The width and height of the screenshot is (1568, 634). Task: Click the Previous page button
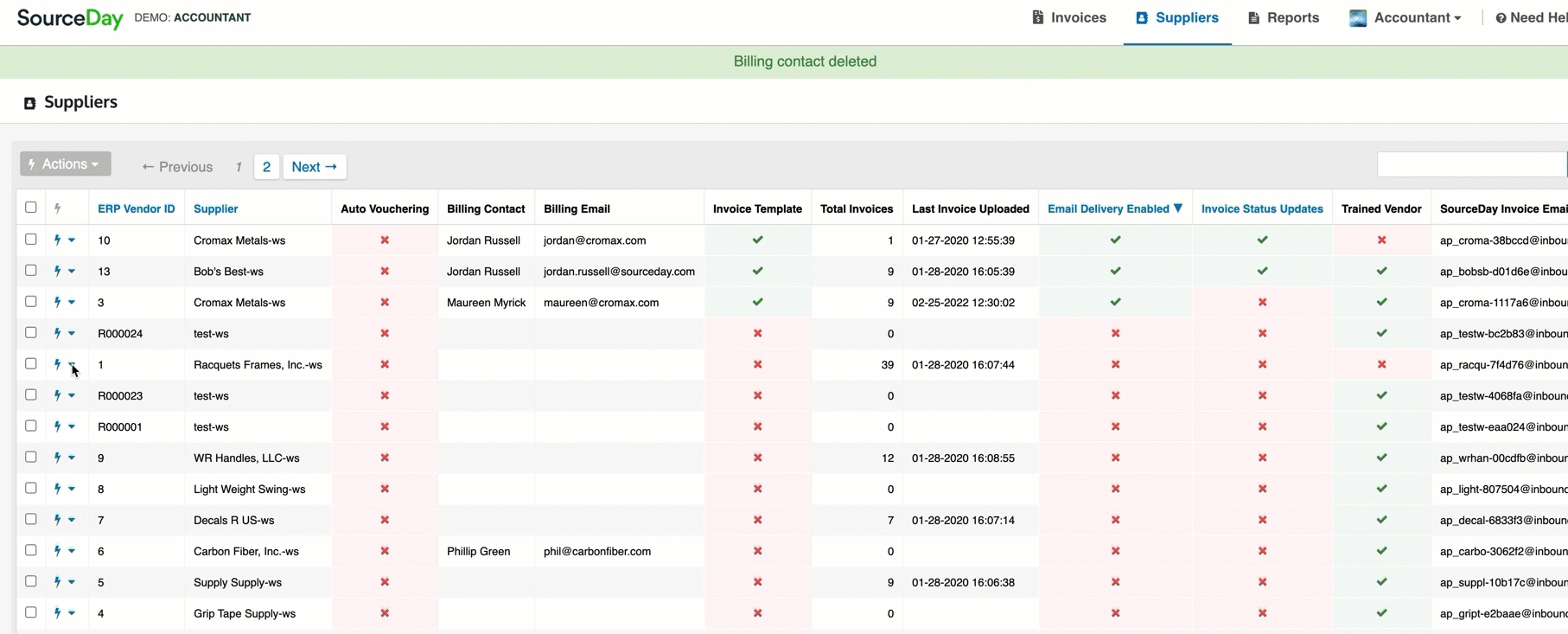(x=177, y=167)
